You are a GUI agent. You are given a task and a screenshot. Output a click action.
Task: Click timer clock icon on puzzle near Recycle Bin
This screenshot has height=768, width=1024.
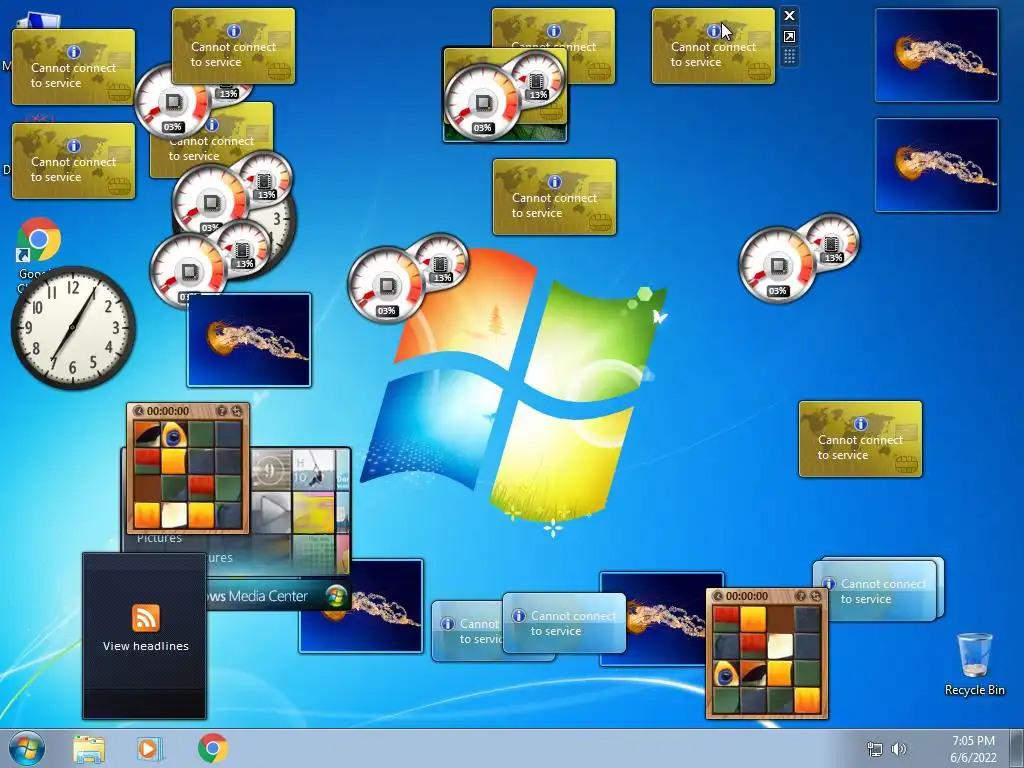(x=718, y=596)
